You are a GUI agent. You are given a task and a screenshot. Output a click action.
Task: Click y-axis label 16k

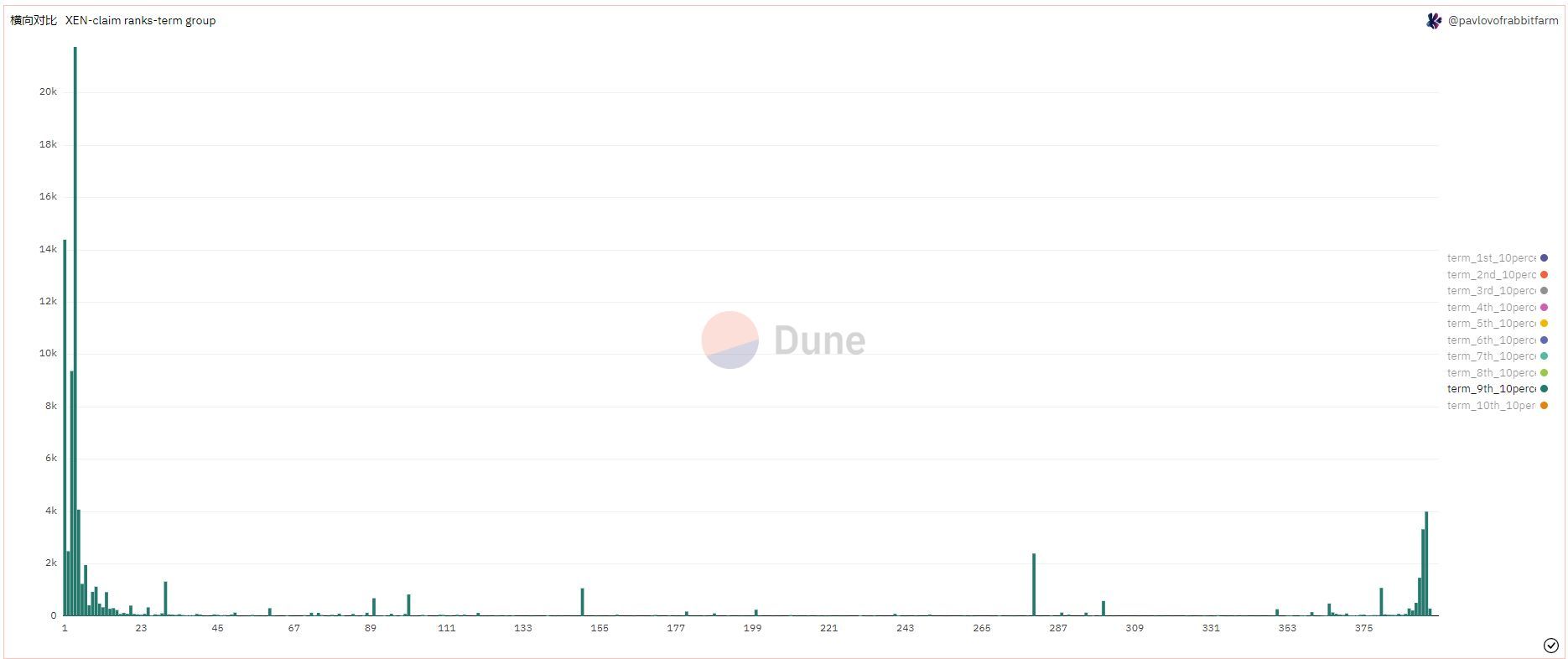click(x=48, y=196)
